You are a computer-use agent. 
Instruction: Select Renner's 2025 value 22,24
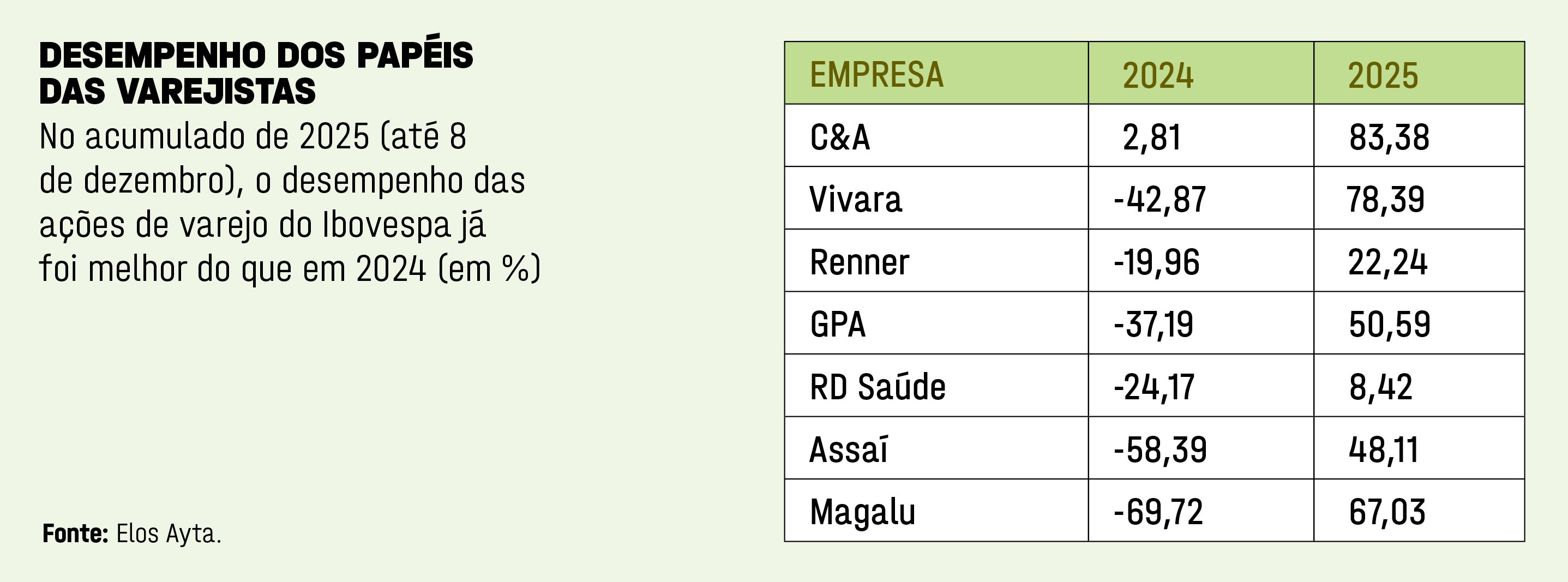(1387, 262)
